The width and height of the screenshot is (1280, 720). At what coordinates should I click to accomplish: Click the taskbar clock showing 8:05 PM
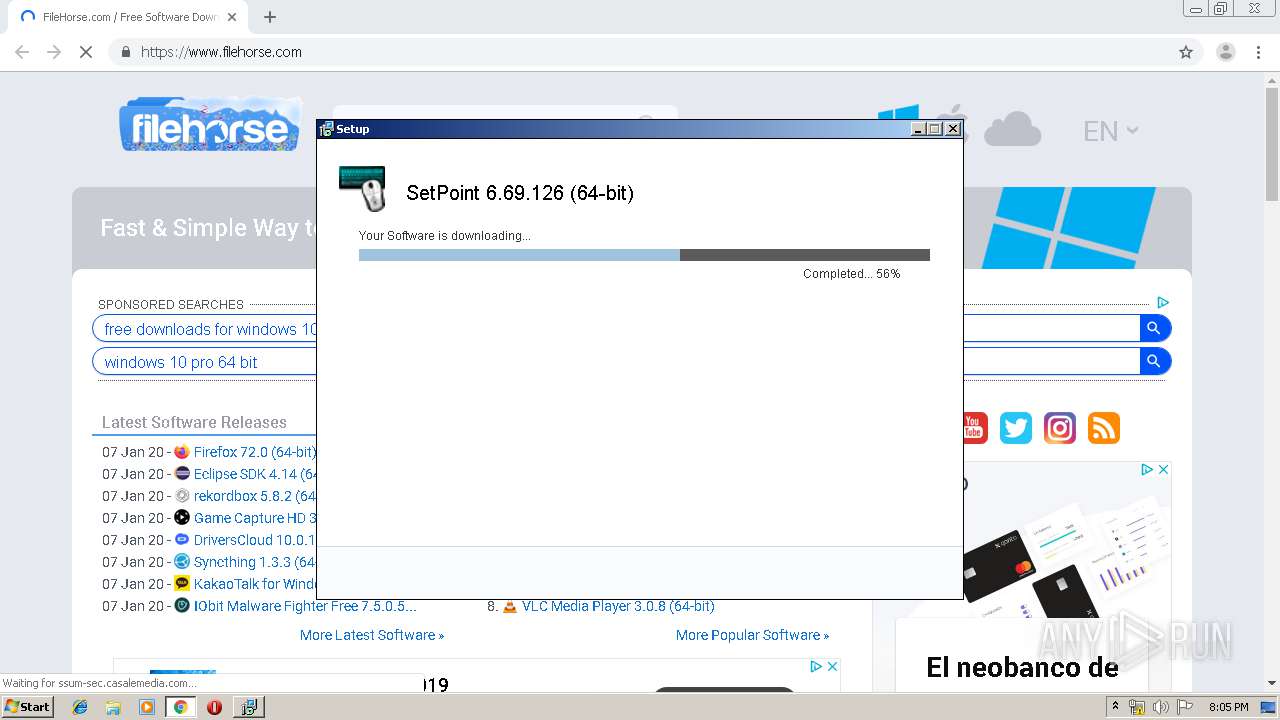click(1228, 707)
